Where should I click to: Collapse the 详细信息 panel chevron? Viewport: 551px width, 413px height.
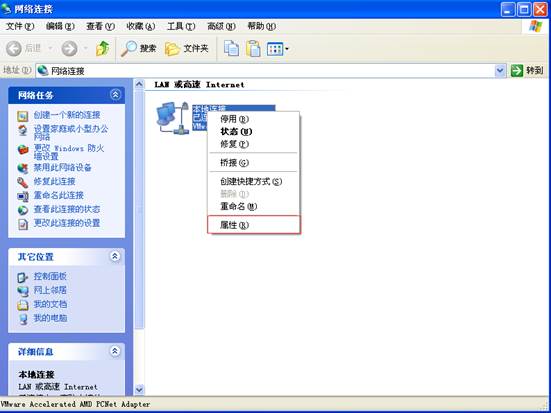[x=115, y=351]
